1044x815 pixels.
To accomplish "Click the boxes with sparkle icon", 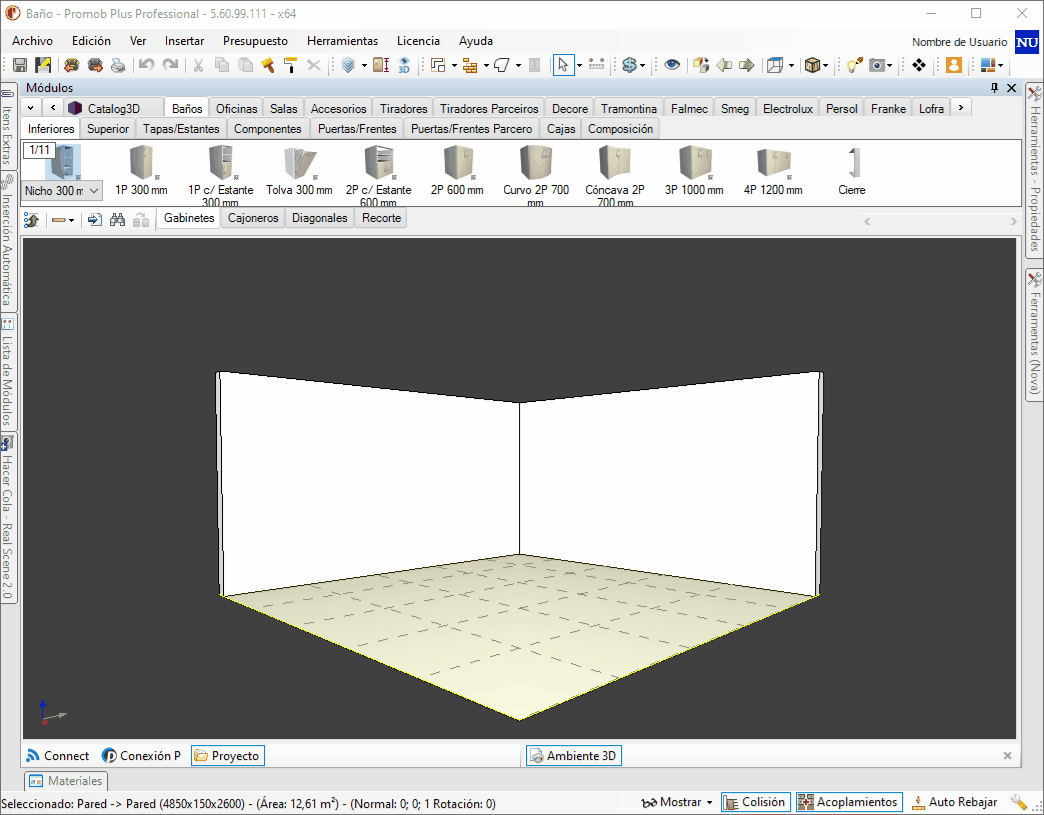I will [700, 65].
